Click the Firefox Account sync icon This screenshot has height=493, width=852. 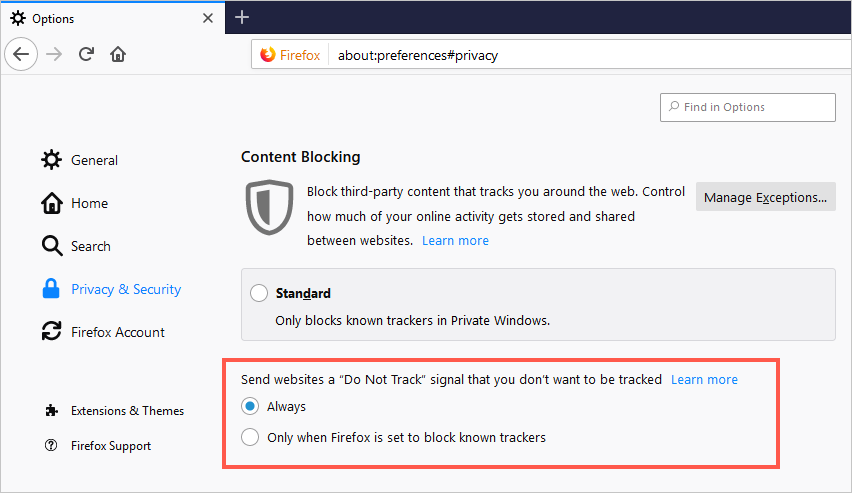(x=52, y=332)
